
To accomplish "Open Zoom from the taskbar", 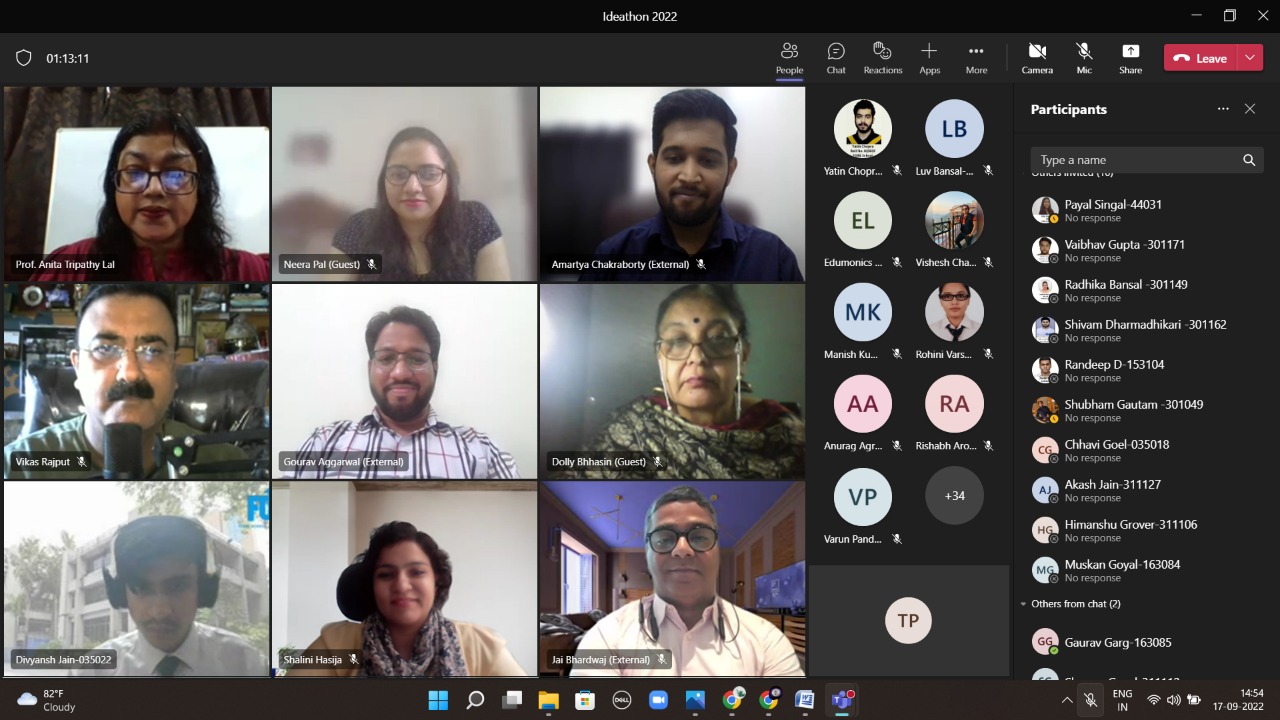I will [659, 700].
